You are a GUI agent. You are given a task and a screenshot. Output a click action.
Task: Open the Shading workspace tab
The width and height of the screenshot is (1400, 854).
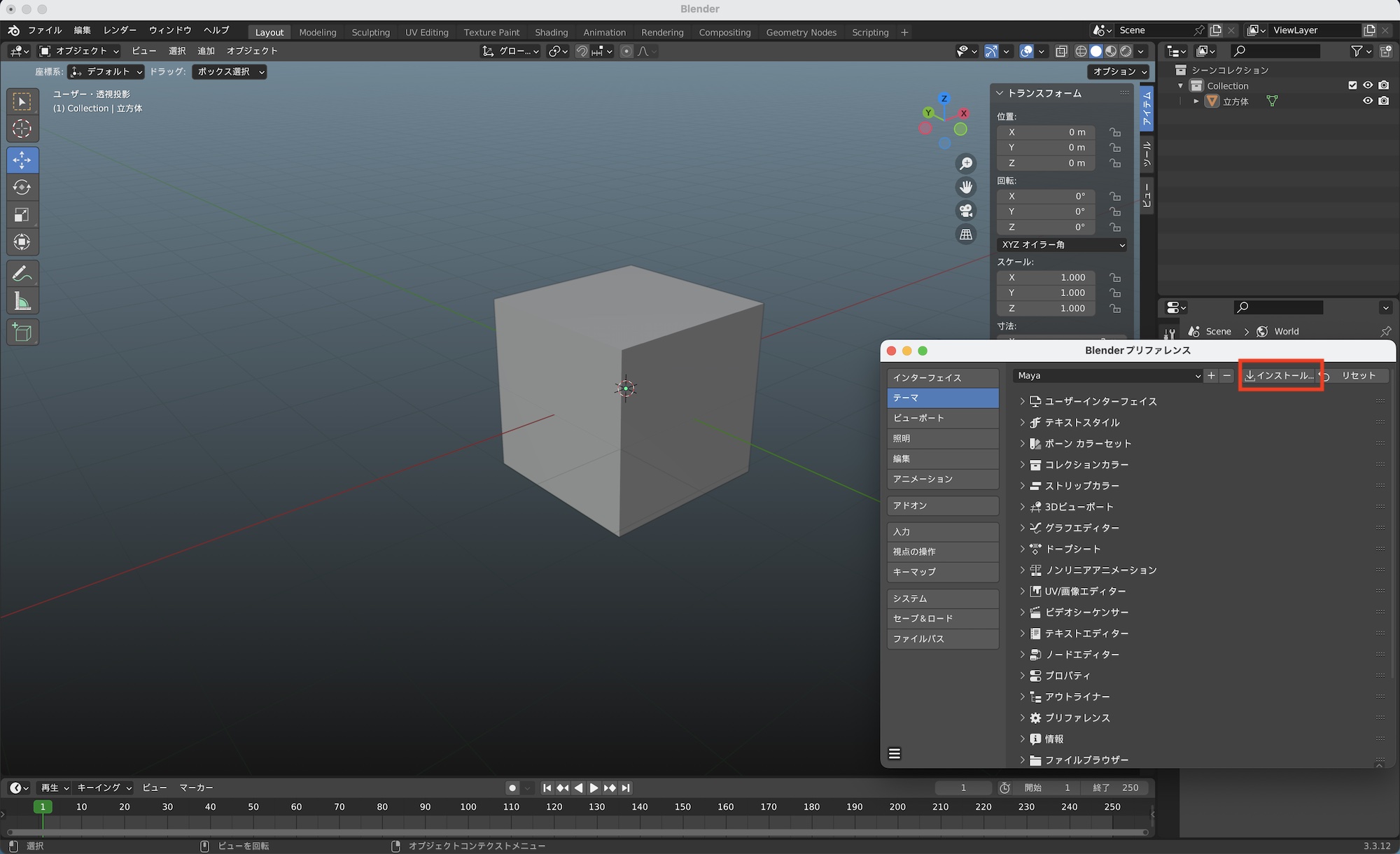pyautogui.click(x=551, y=32)
